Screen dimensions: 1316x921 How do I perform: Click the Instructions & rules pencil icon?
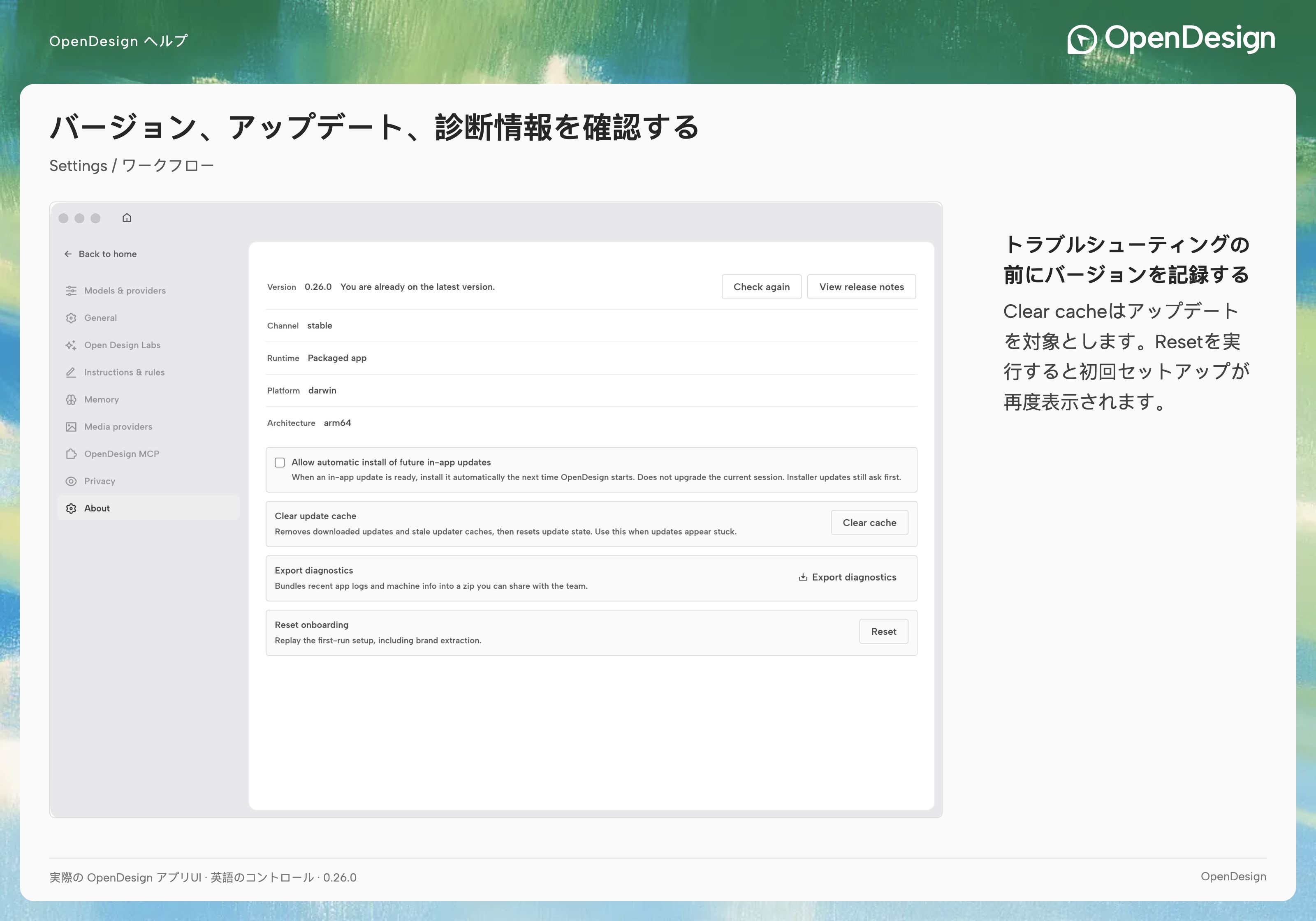coord(71,373)
